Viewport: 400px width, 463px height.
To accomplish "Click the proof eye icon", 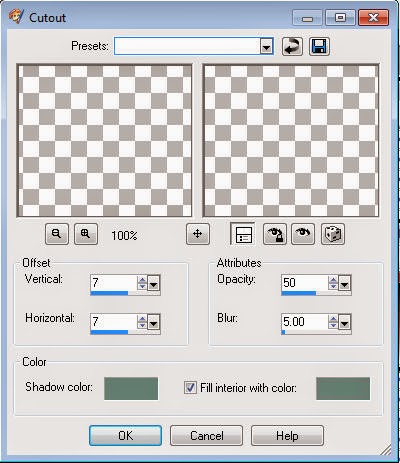I will pyautogui.click(x=303, y=234).
